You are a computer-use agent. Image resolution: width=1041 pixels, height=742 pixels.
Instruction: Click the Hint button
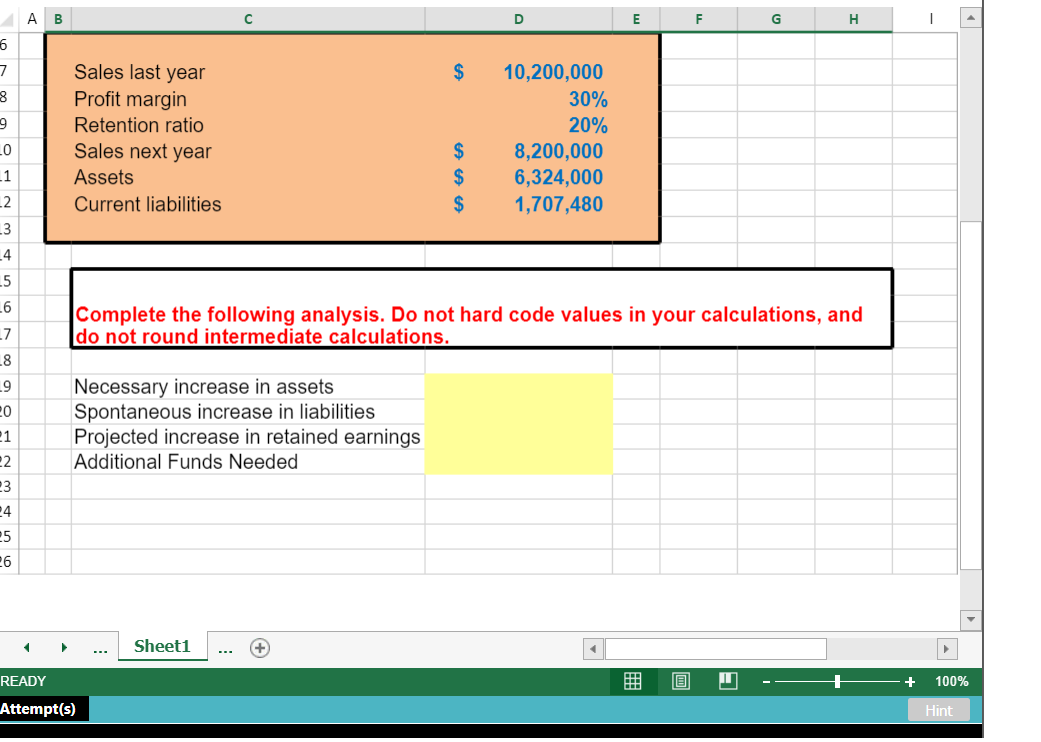point(938,710)
